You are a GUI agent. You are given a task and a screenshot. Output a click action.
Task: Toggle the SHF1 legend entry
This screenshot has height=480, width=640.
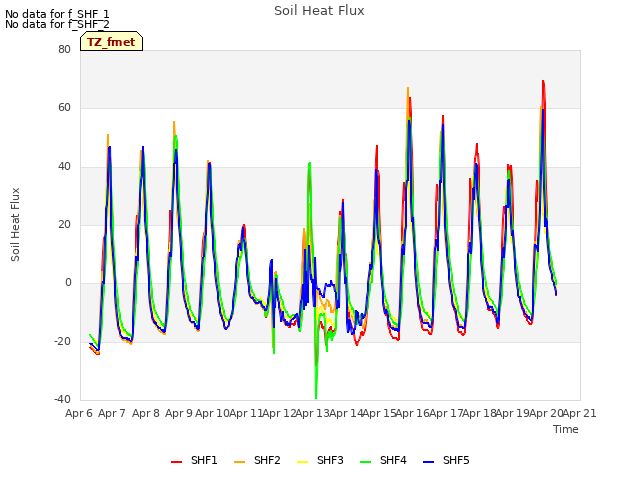click(194, 460)
